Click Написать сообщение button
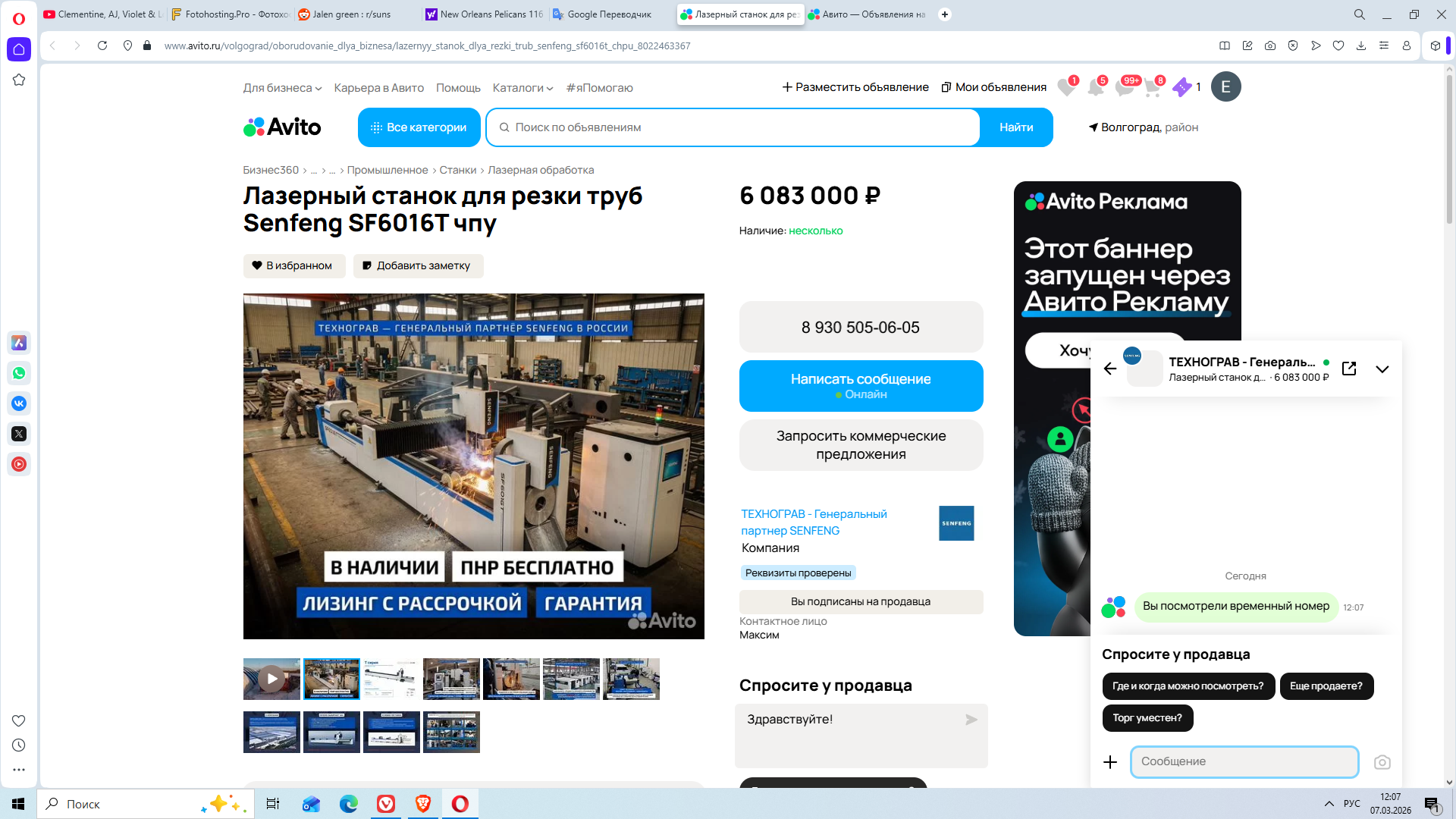The height and width of the screenshot is (819, 1456). point(860,385)
